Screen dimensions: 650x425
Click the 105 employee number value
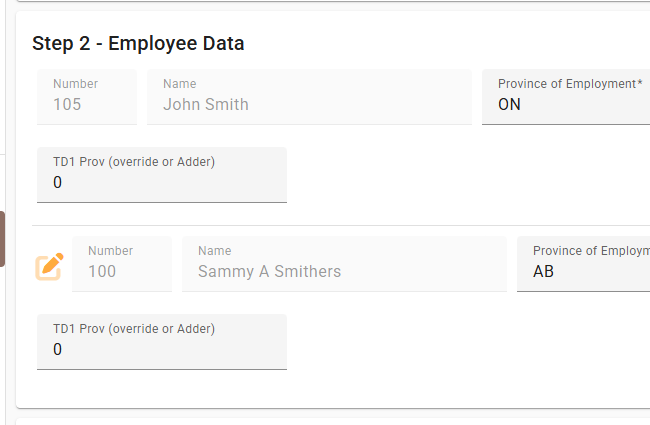(x=67, y=105)
